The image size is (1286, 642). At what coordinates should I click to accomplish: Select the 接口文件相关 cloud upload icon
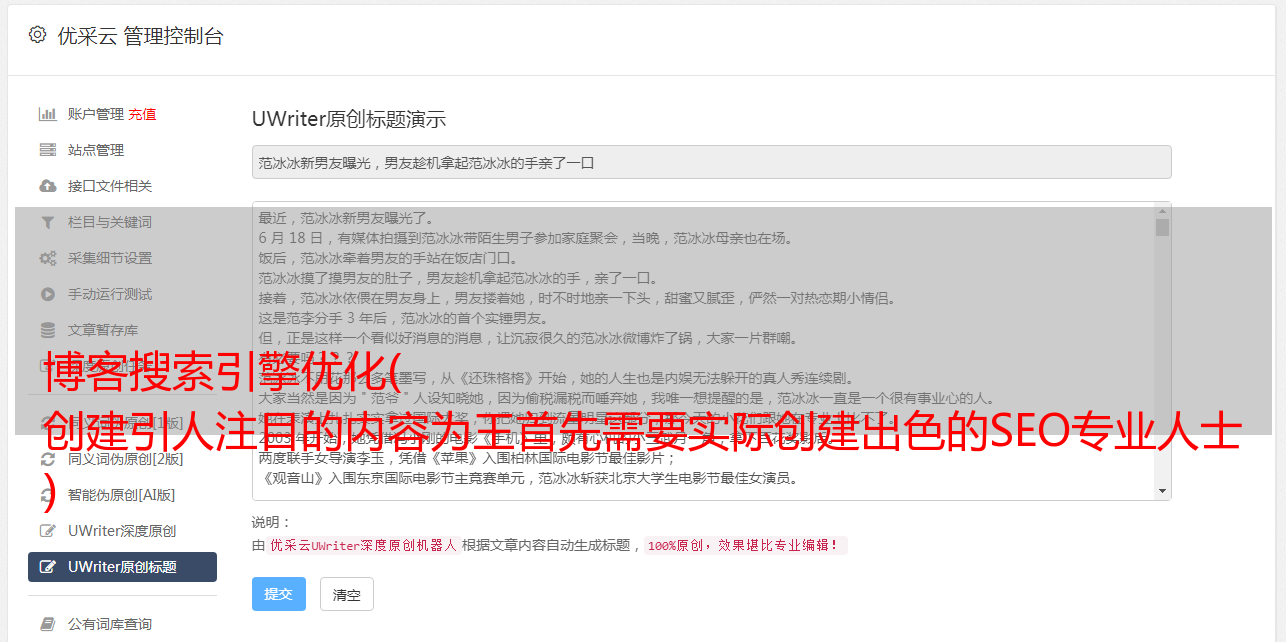pos(47,186)
